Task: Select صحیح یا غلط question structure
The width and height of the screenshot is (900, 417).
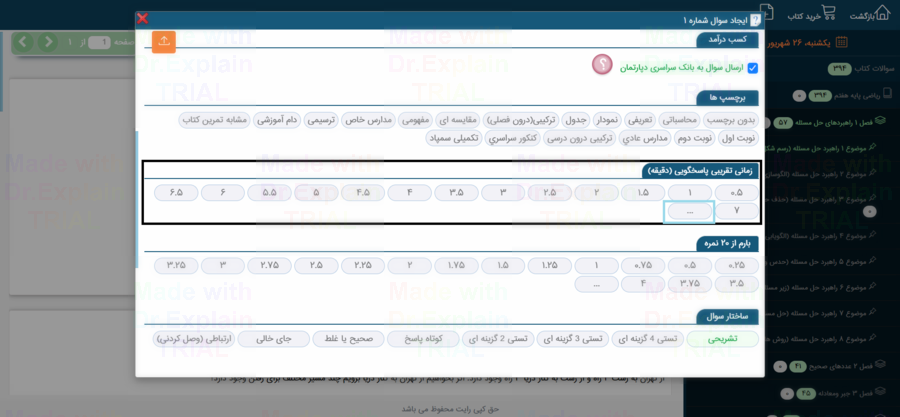Action: click(348, 339)
